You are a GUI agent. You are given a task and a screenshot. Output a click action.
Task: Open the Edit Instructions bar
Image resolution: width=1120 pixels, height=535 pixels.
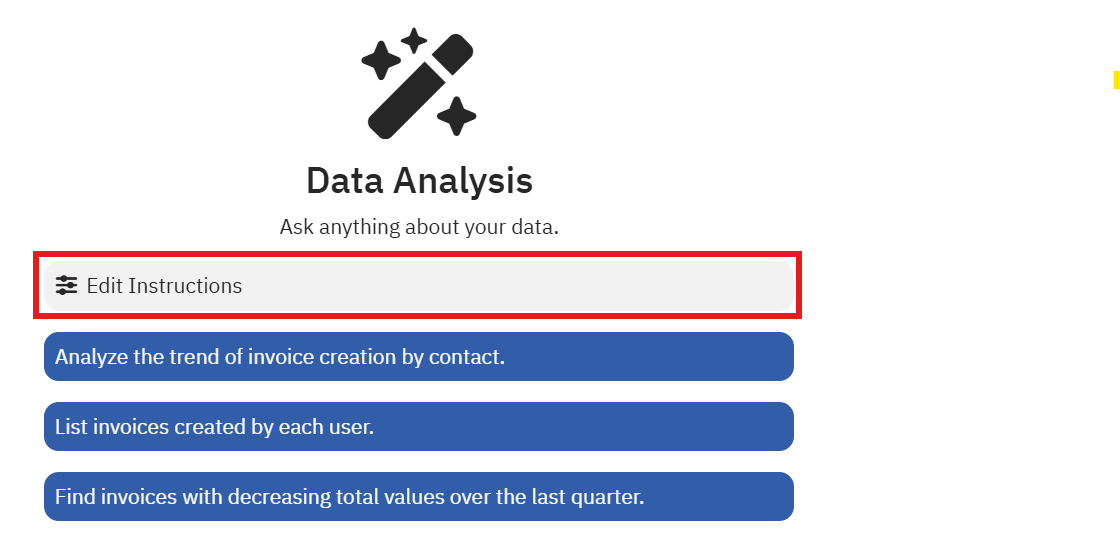point(418,286)
